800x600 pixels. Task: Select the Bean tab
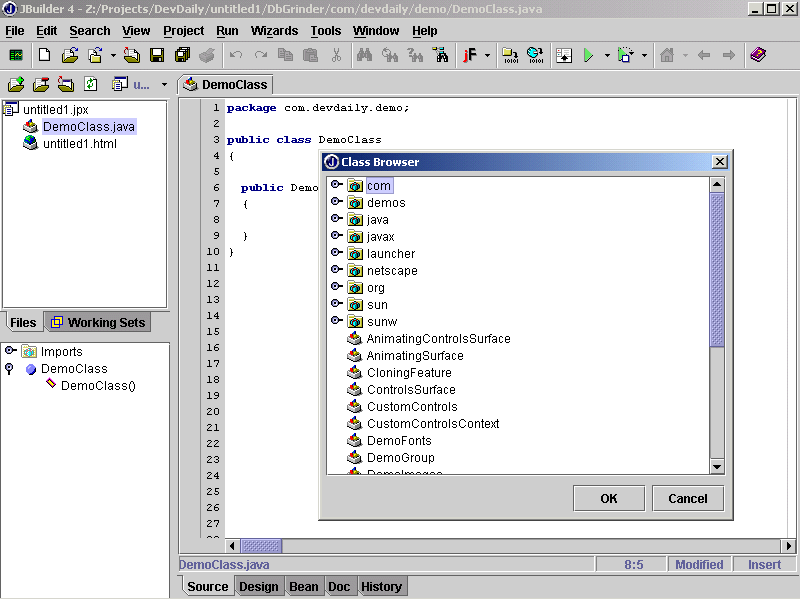point(304,587)
